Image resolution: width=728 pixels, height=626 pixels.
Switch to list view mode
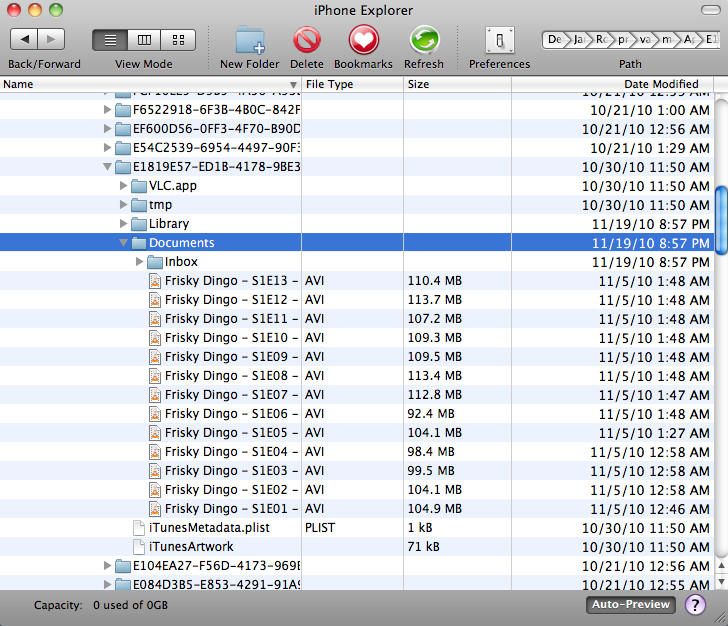click(x=110, y=40)
